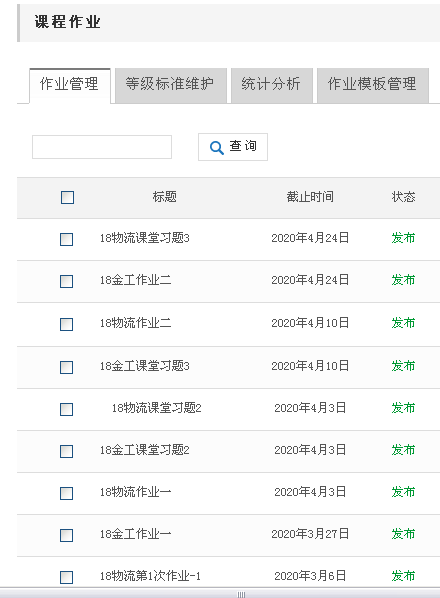Sort by the 截止时间 column header
This screenshot has width=440, height=598.
[x=310, y=197]
